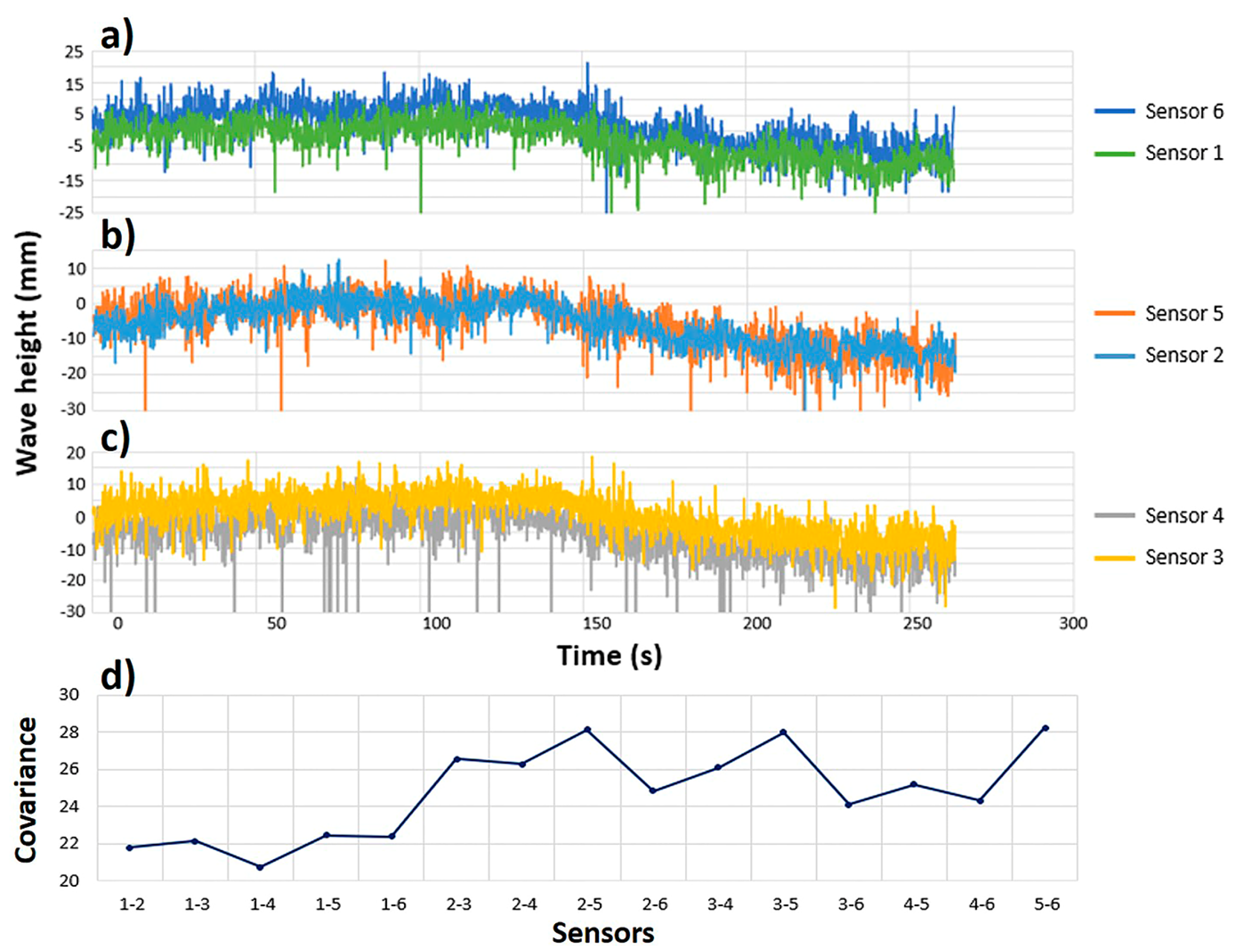Click the Wave height (mm) axis title
Screen dimensions: 1234x952
click(x=27, y=353)
